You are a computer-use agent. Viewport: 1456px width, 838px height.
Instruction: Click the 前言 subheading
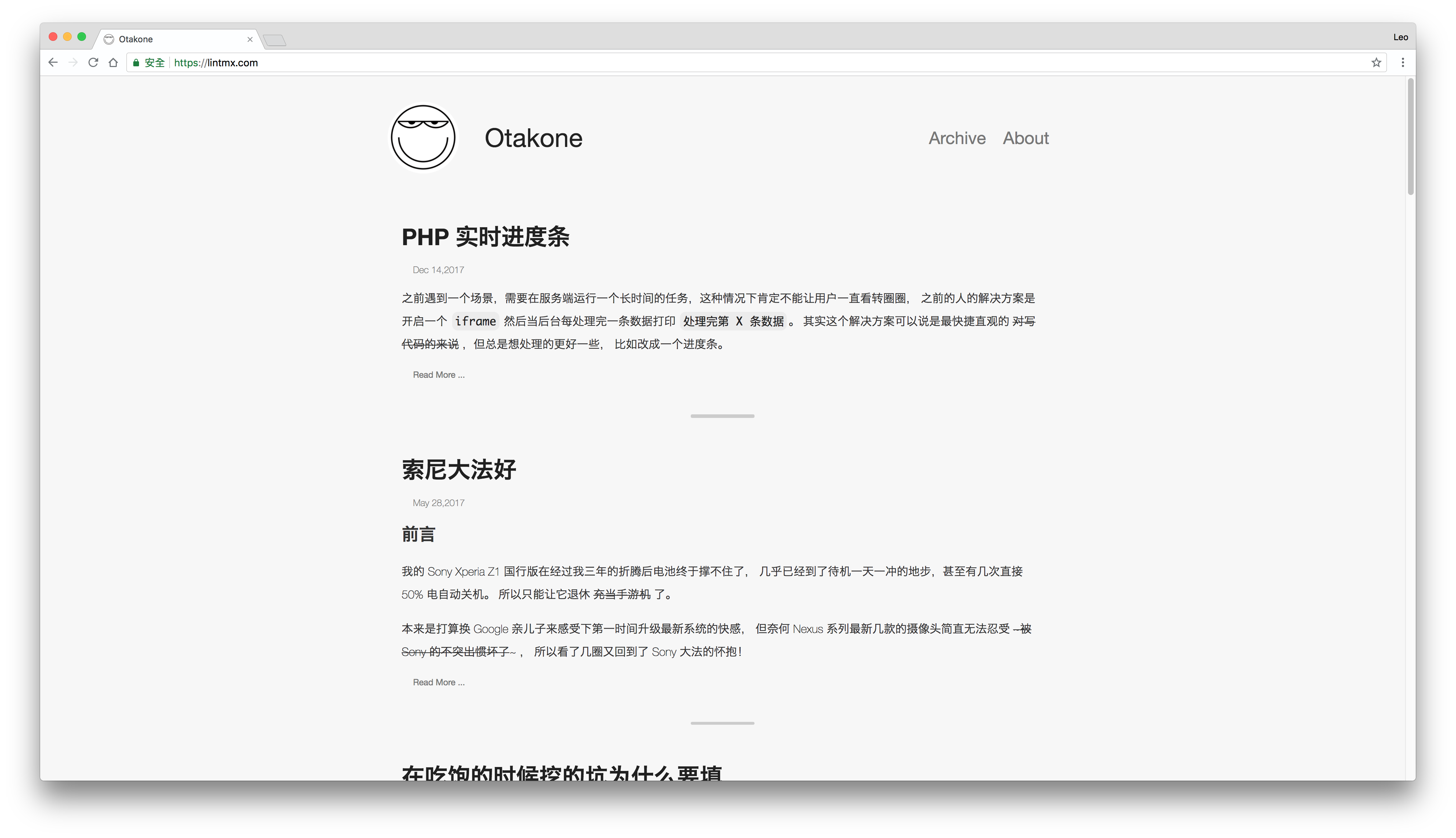(x=418, y=534)
